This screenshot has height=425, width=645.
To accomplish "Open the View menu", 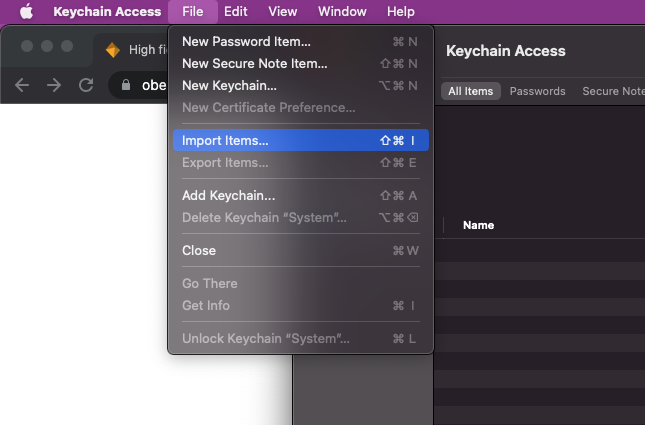I will (283, 12).
